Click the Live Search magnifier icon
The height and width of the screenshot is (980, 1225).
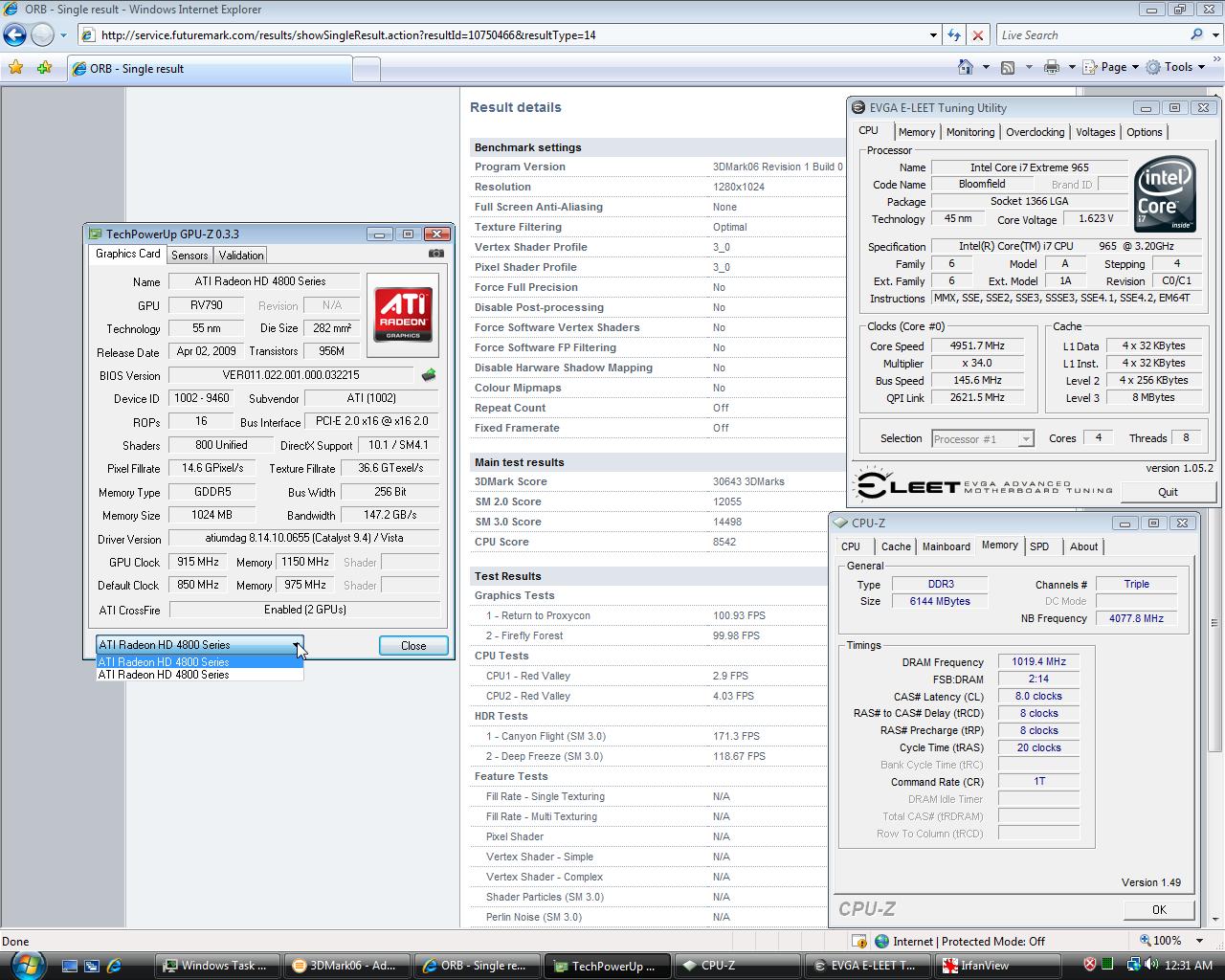point(1196,34)
